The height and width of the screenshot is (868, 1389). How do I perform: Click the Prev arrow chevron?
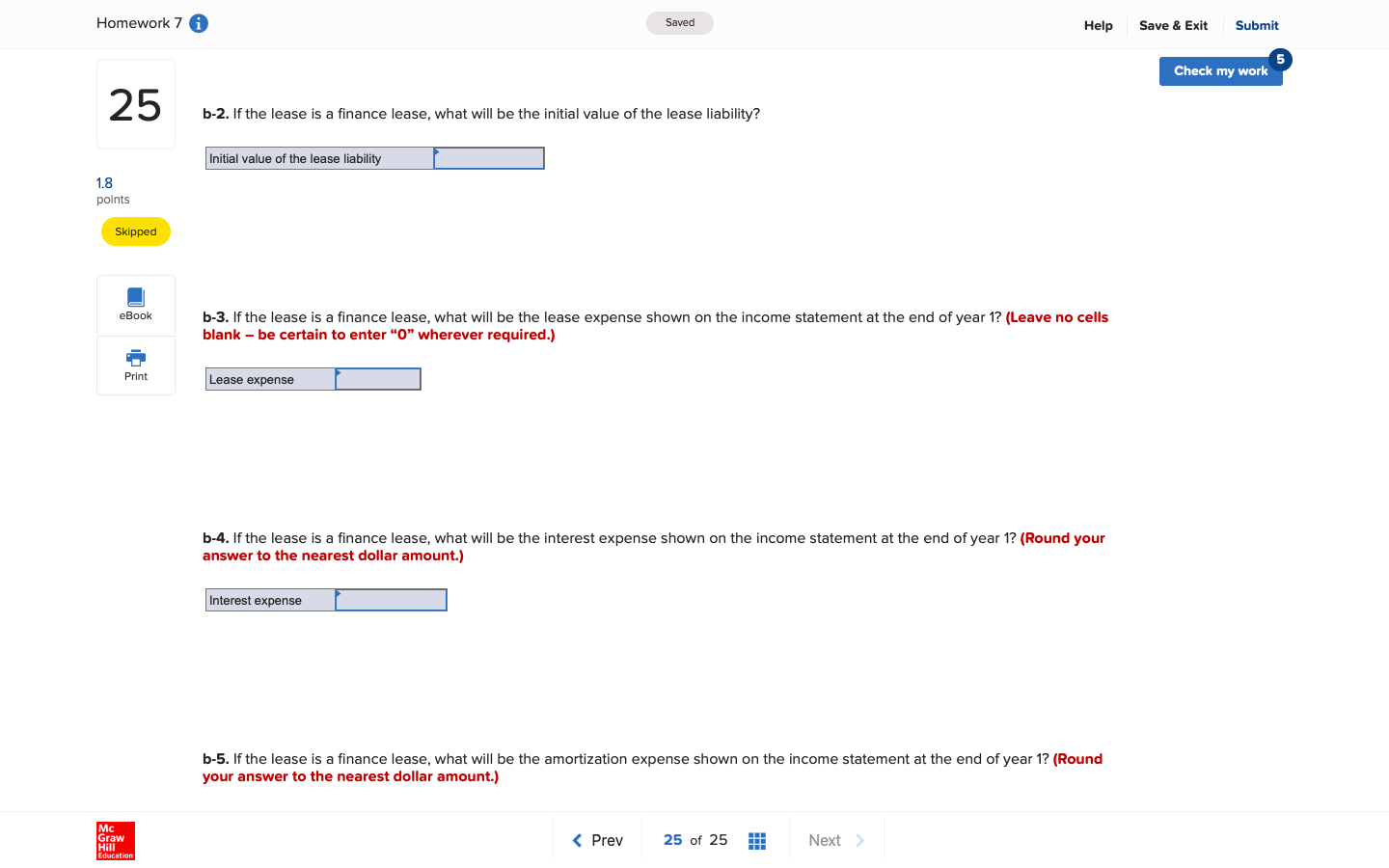576,840
